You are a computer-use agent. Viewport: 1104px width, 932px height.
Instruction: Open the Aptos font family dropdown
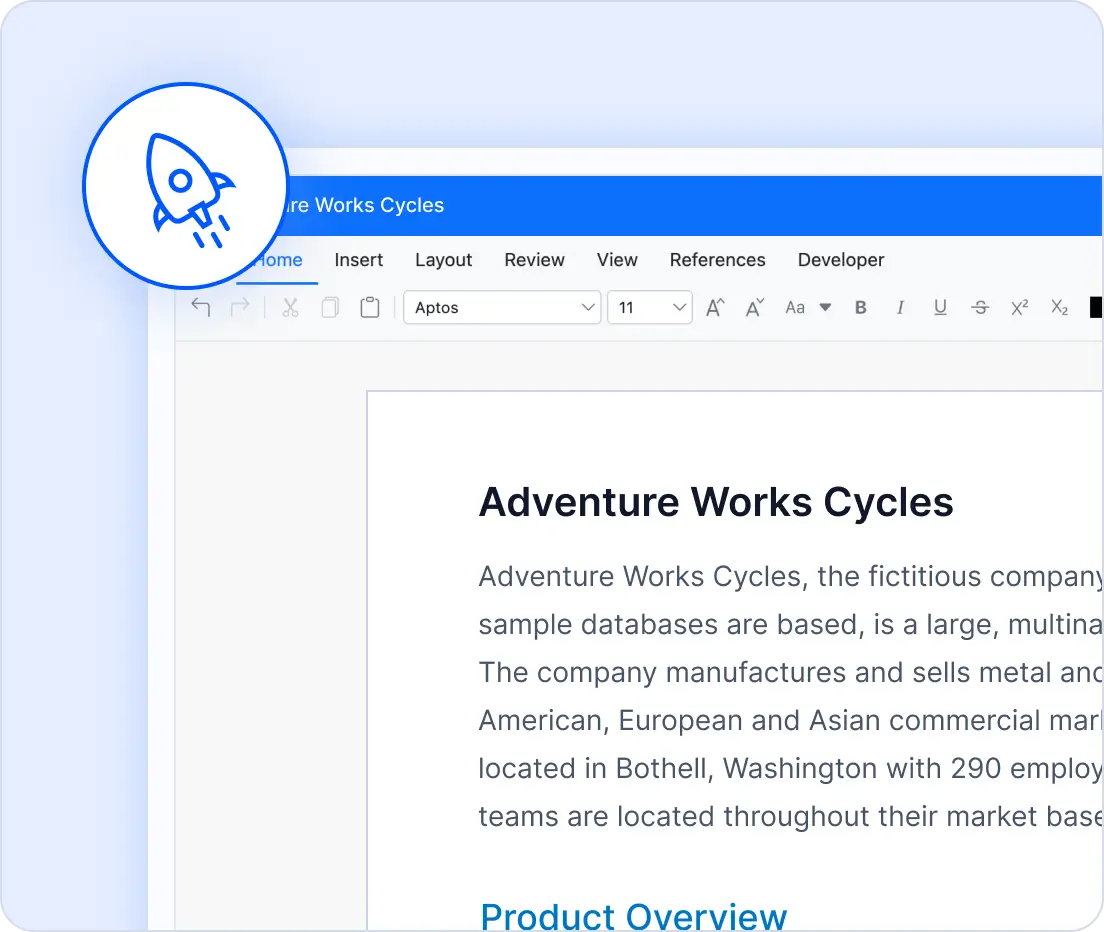tap(502, 308)
